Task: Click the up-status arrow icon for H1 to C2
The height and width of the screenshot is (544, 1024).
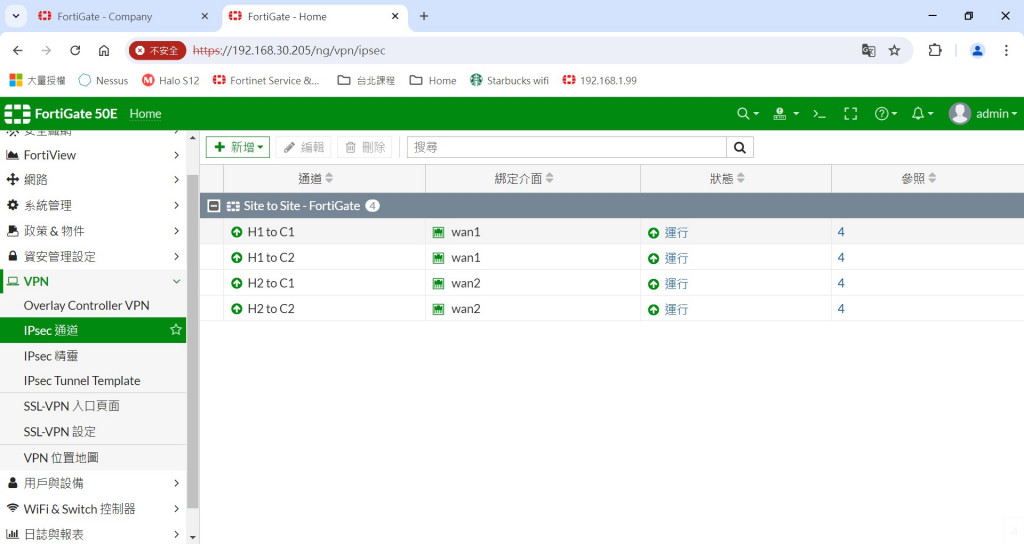Action: coord(236,257)
